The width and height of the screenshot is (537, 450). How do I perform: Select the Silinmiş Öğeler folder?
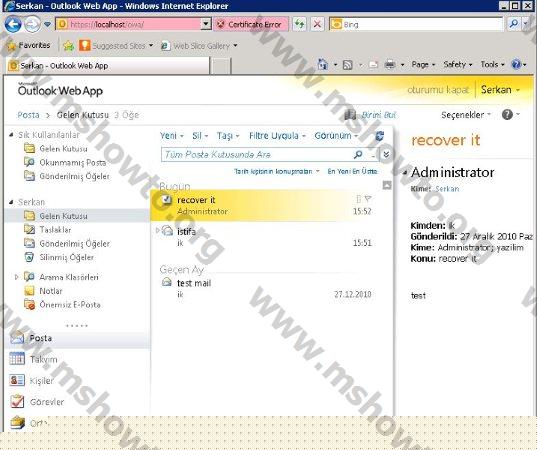[66, 257]
